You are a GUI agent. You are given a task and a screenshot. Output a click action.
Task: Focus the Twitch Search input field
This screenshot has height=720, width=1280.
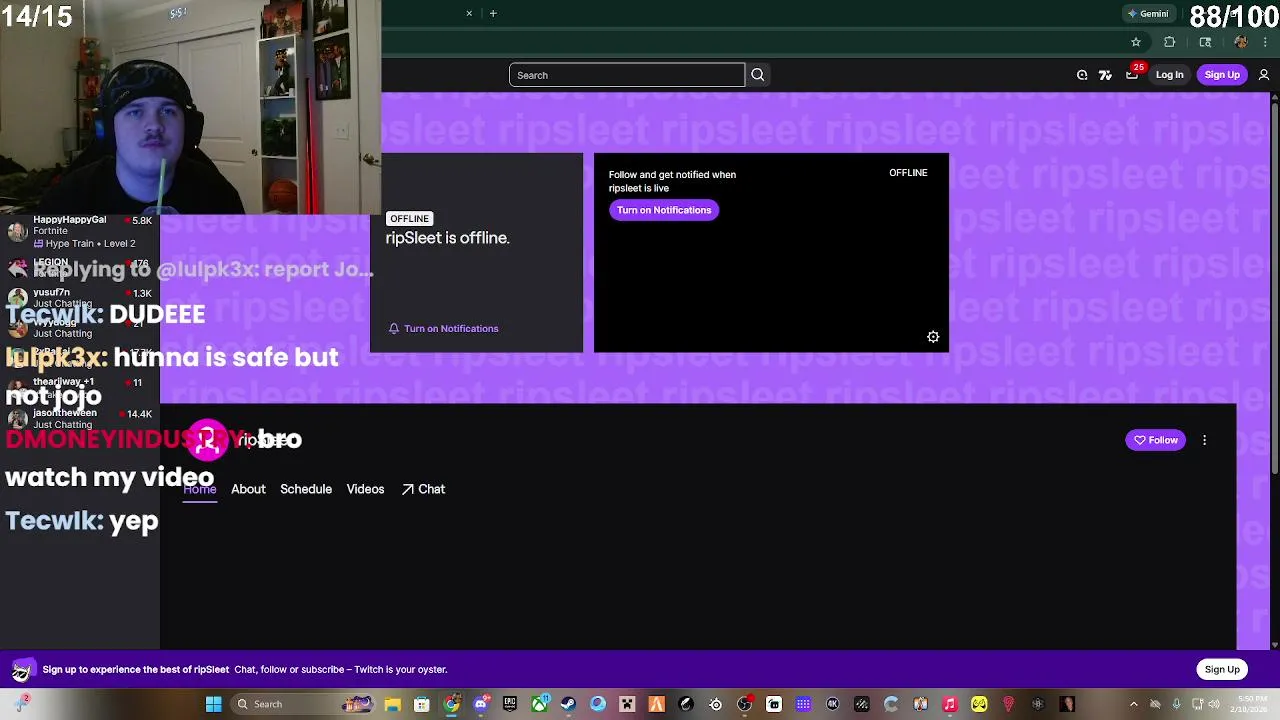627,75
